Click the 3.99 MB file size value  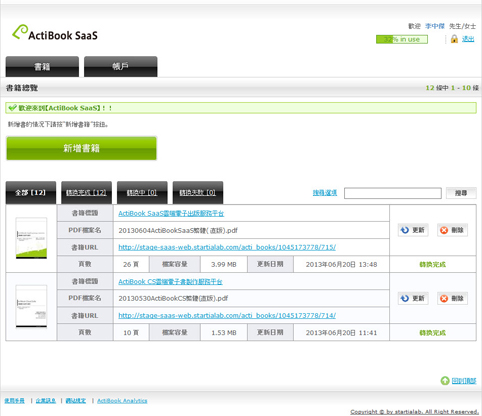point(224,265)
